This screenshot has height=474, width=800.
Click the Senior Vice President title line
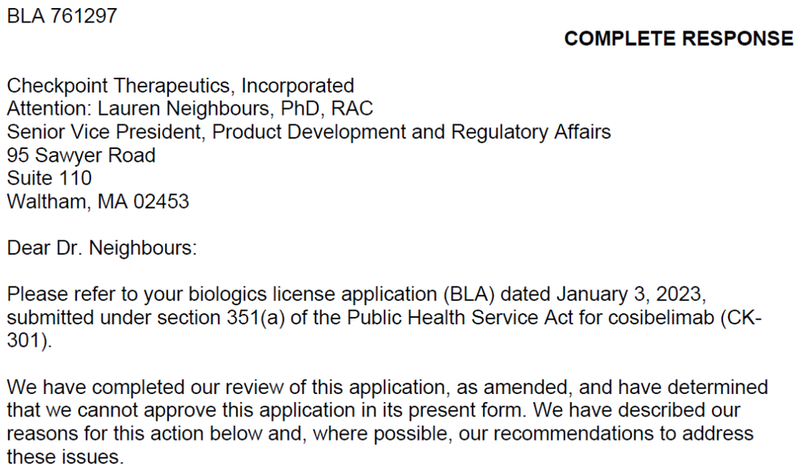click(309, 132)
